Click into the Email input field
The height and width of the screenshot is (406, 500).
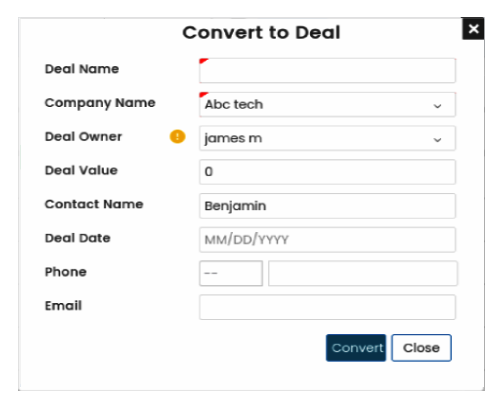(x=327, y=307)
